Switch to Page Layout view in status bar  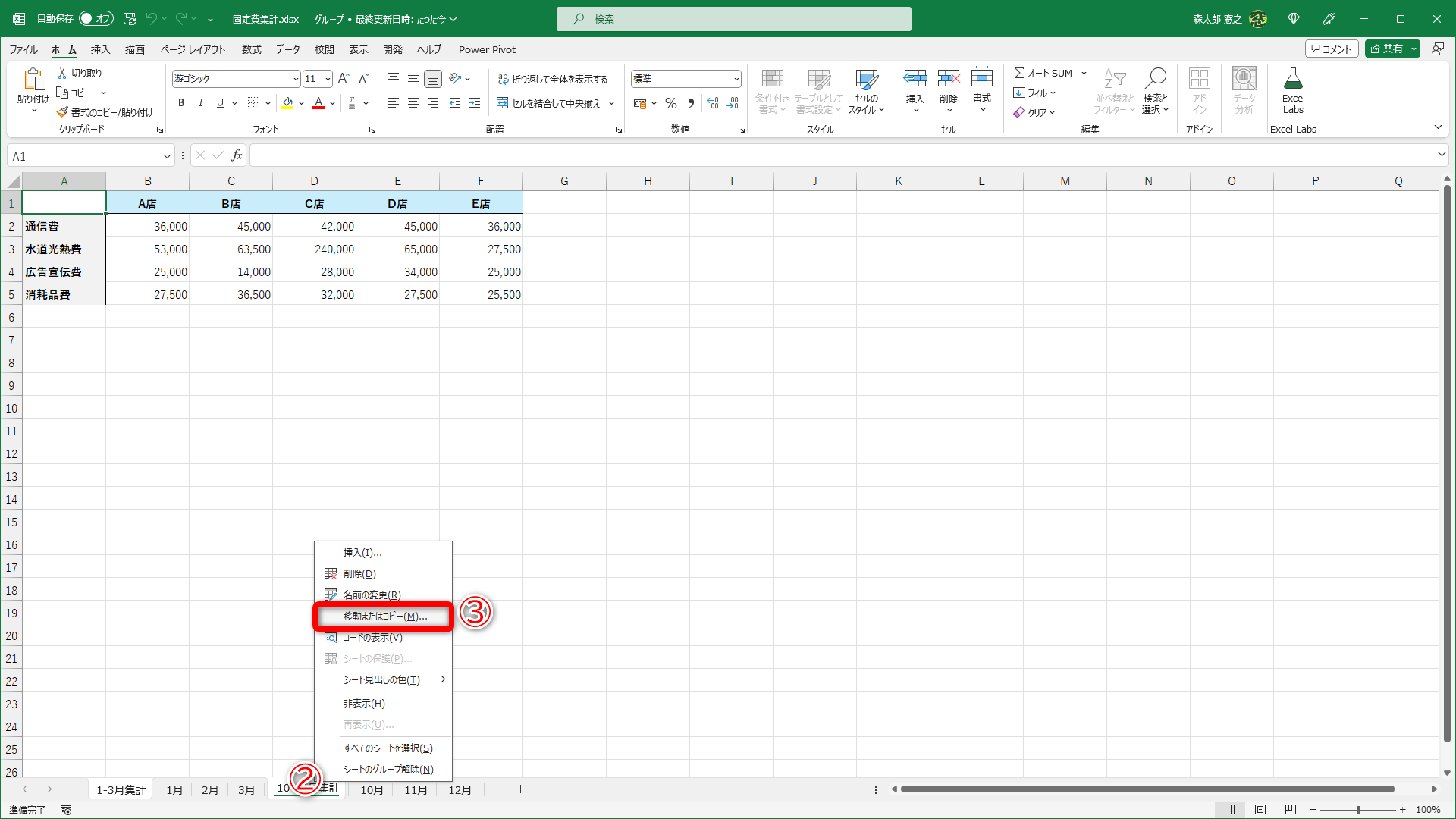click(x=1260, y=810)
